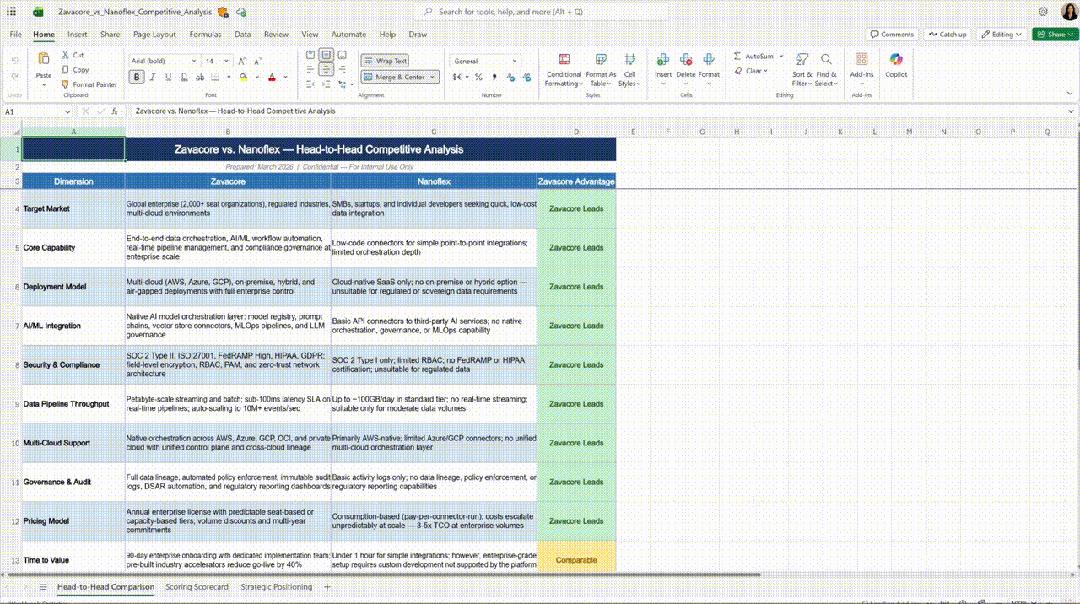Toggle Bold formatting button

tap(138, 77)
